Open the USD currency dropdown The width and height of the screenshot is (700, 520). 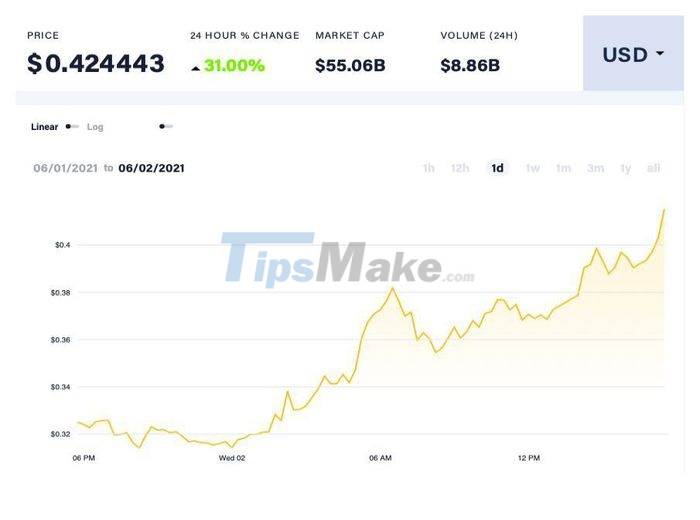click(x=632, y=55)
